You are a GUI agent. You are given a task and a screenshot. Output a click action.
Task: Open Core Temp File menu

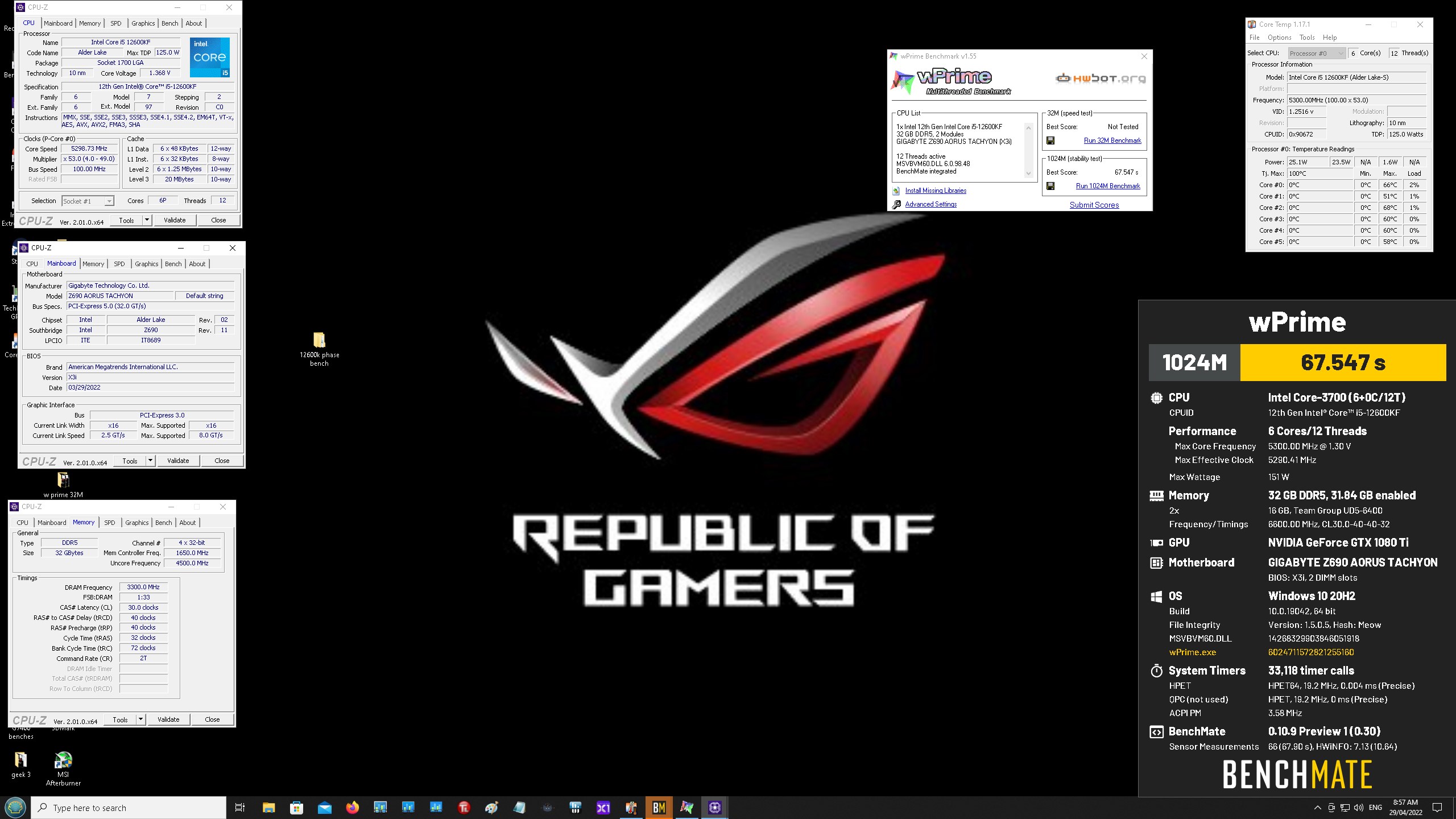(1254, 38)
